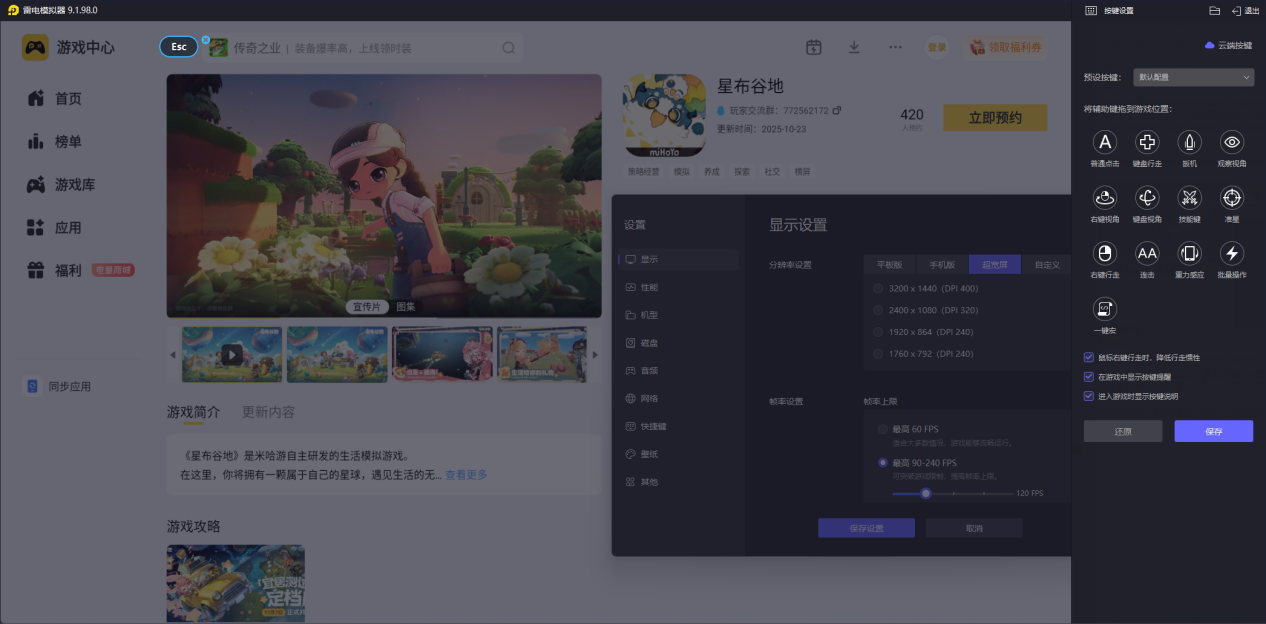Open 其他 settings category
This screenshot has width=1266, height=624.
click(x=678, y=482)
